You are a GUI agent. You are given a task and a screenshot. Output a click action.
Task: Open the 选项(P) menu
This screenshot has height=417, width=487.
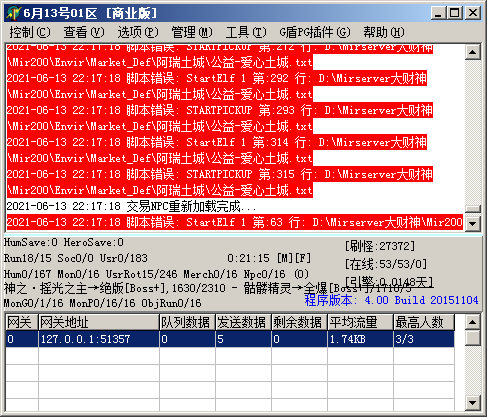(138, 32)
